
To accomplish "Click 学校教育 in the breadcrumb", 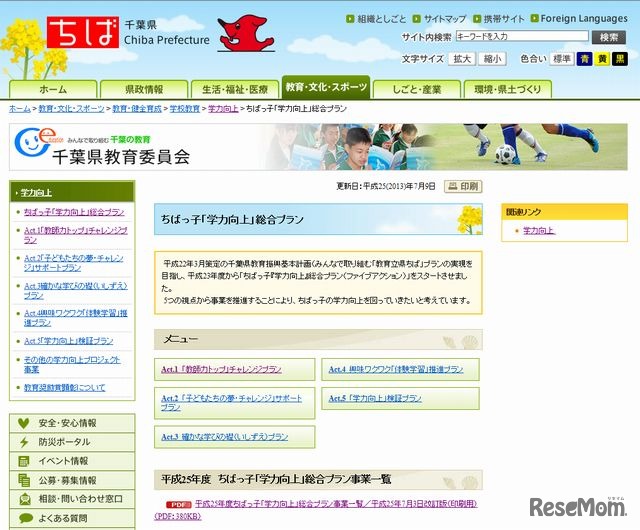I will click(x=184, y=109).
